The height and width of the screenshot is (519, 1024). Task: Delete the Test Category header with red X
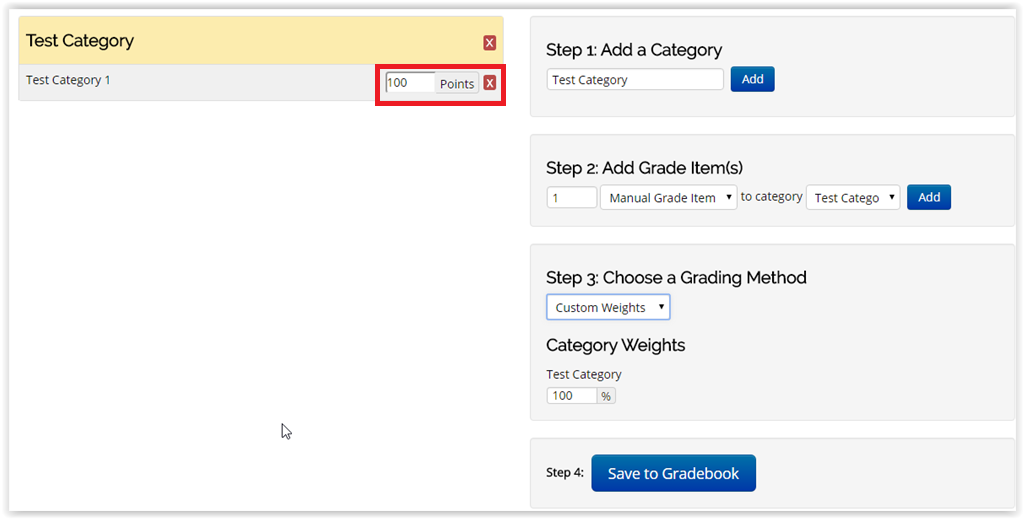489,43
